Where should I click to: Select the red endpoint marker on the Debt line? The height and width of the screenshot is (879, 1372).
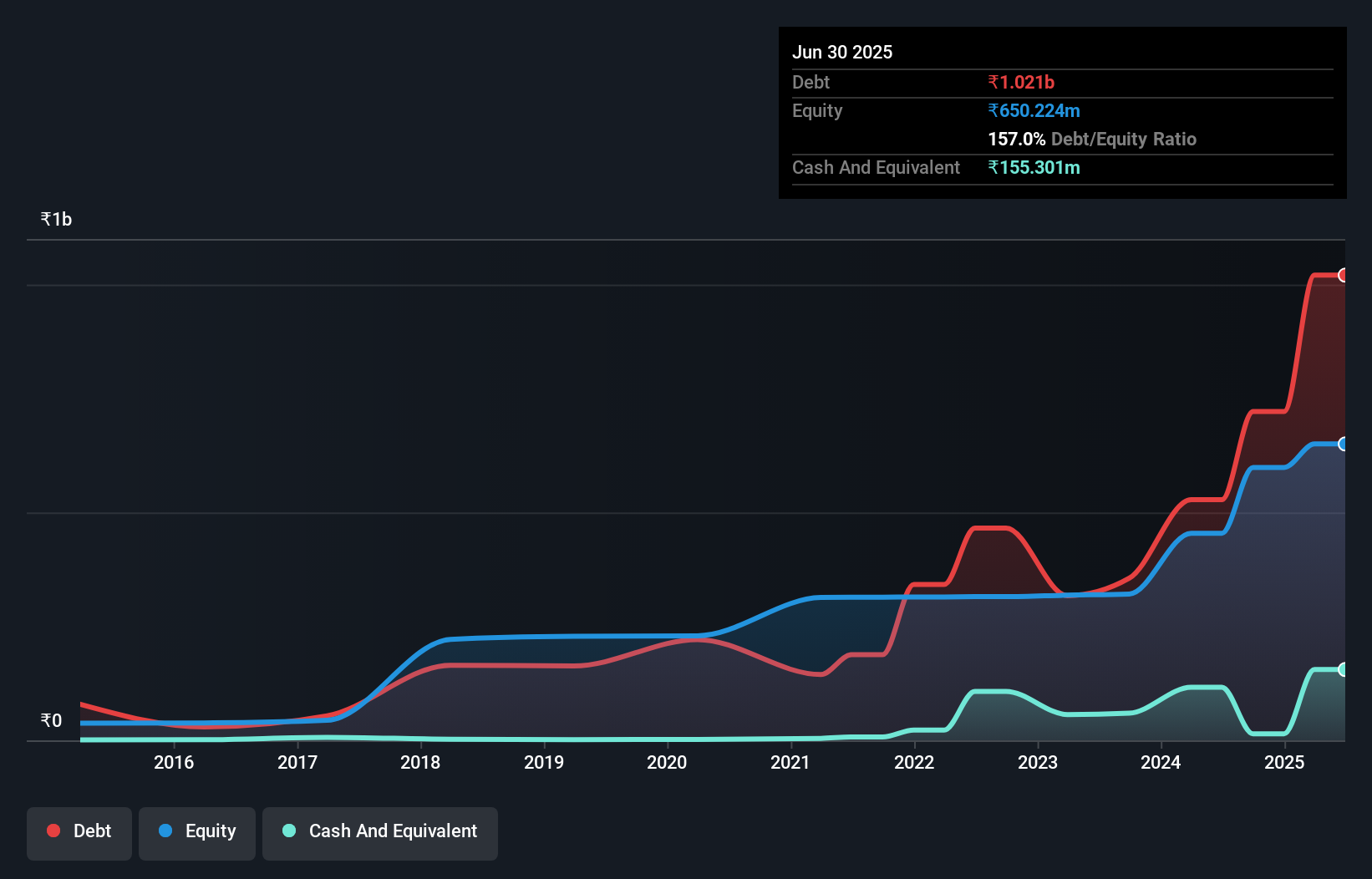click(x=1344, y=275)
